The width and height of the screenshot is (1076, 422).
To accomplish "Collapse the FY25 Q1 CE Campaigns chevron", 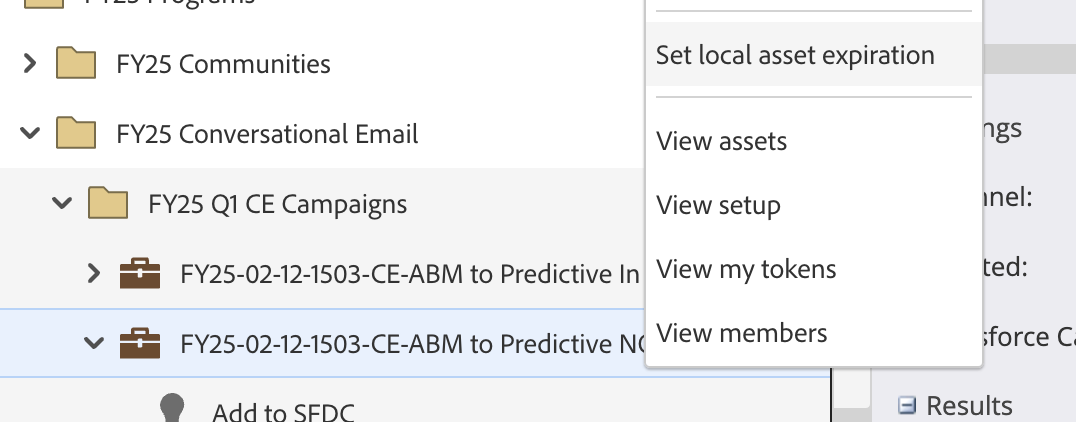I will pyautogui.click(x=62, y=203).
